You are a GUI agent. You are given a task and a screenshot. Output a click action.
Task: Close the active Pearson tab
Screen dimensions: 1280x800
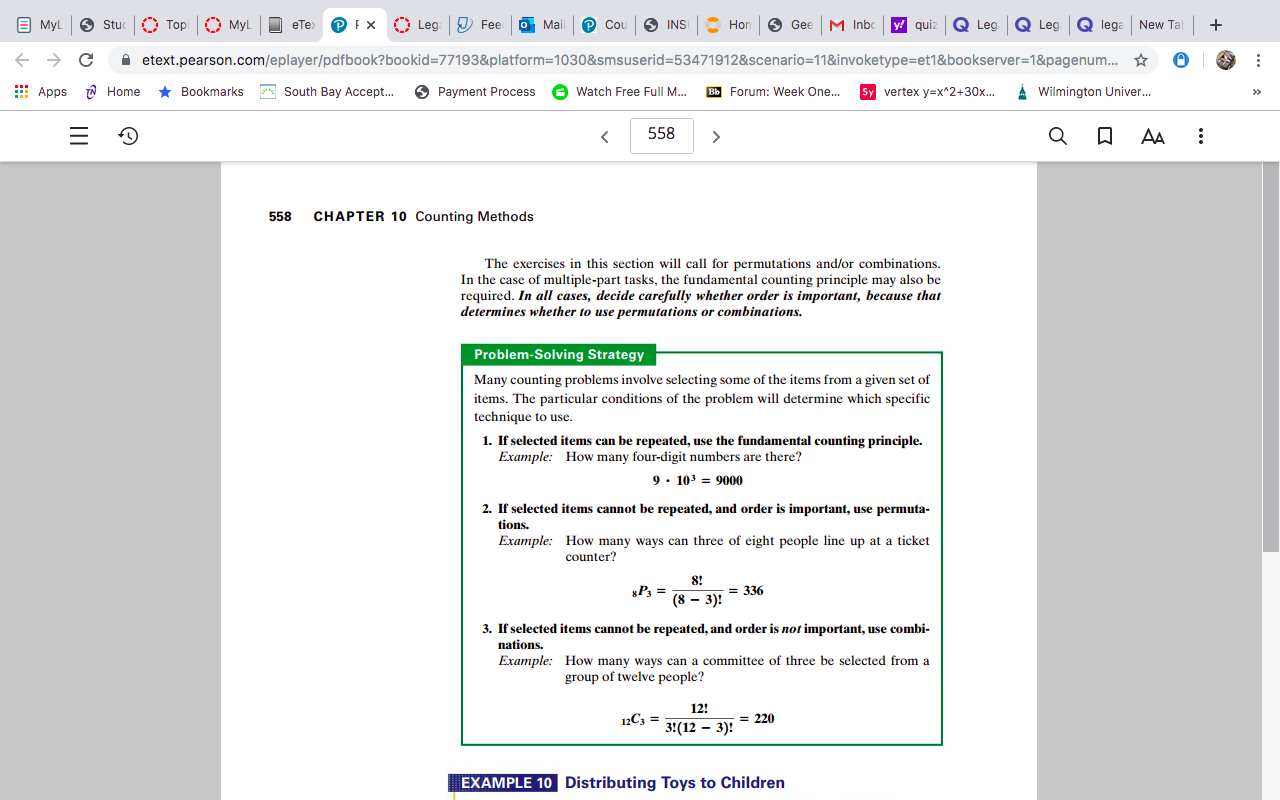370,25
